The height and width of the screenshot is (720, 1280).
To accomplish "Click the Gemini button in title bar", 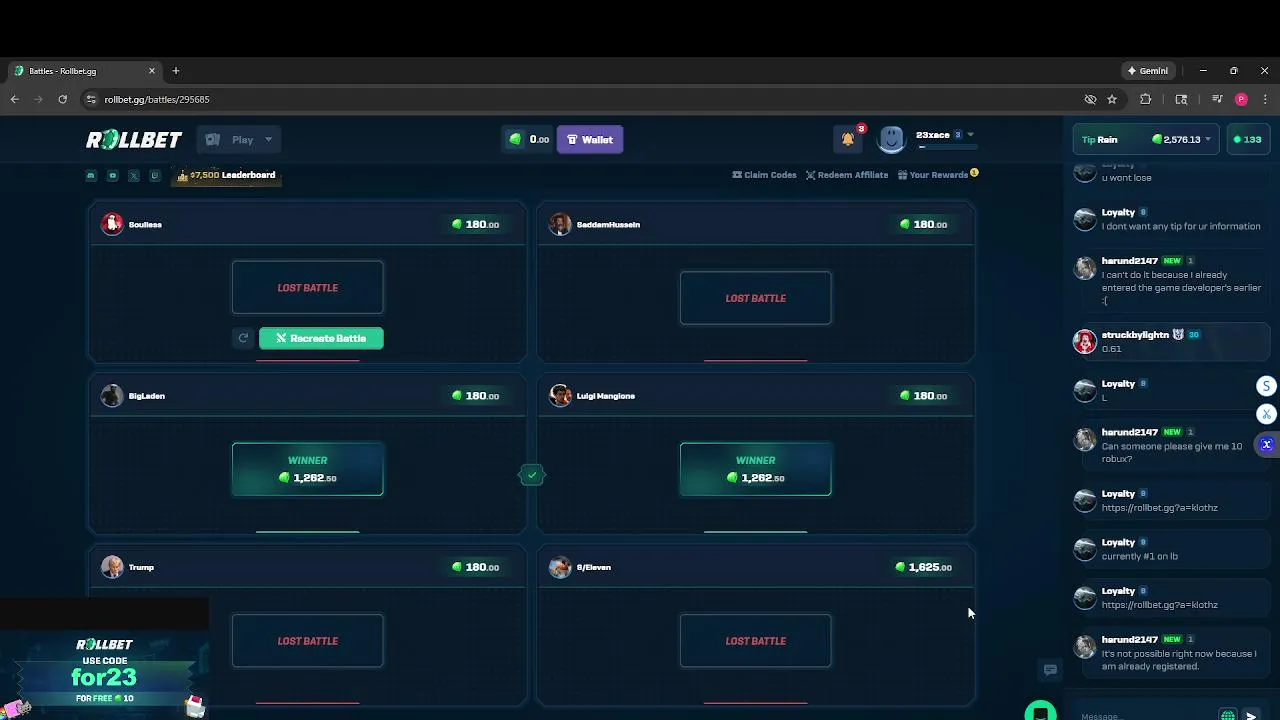I will pyautogui.click(x=1148, y=71).
